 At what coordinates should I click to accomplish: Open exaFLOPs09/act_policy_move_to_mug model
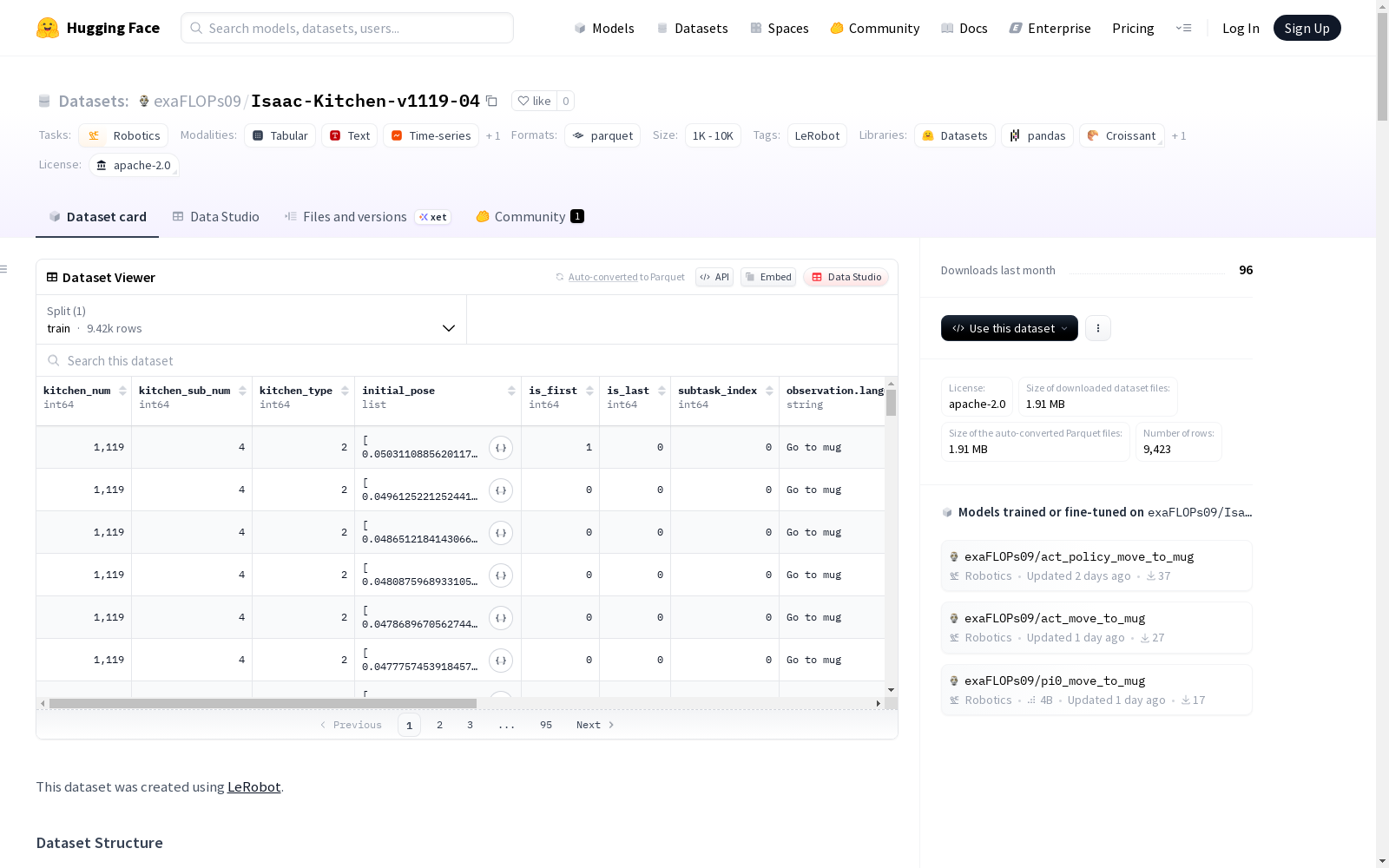(1096, 566)
